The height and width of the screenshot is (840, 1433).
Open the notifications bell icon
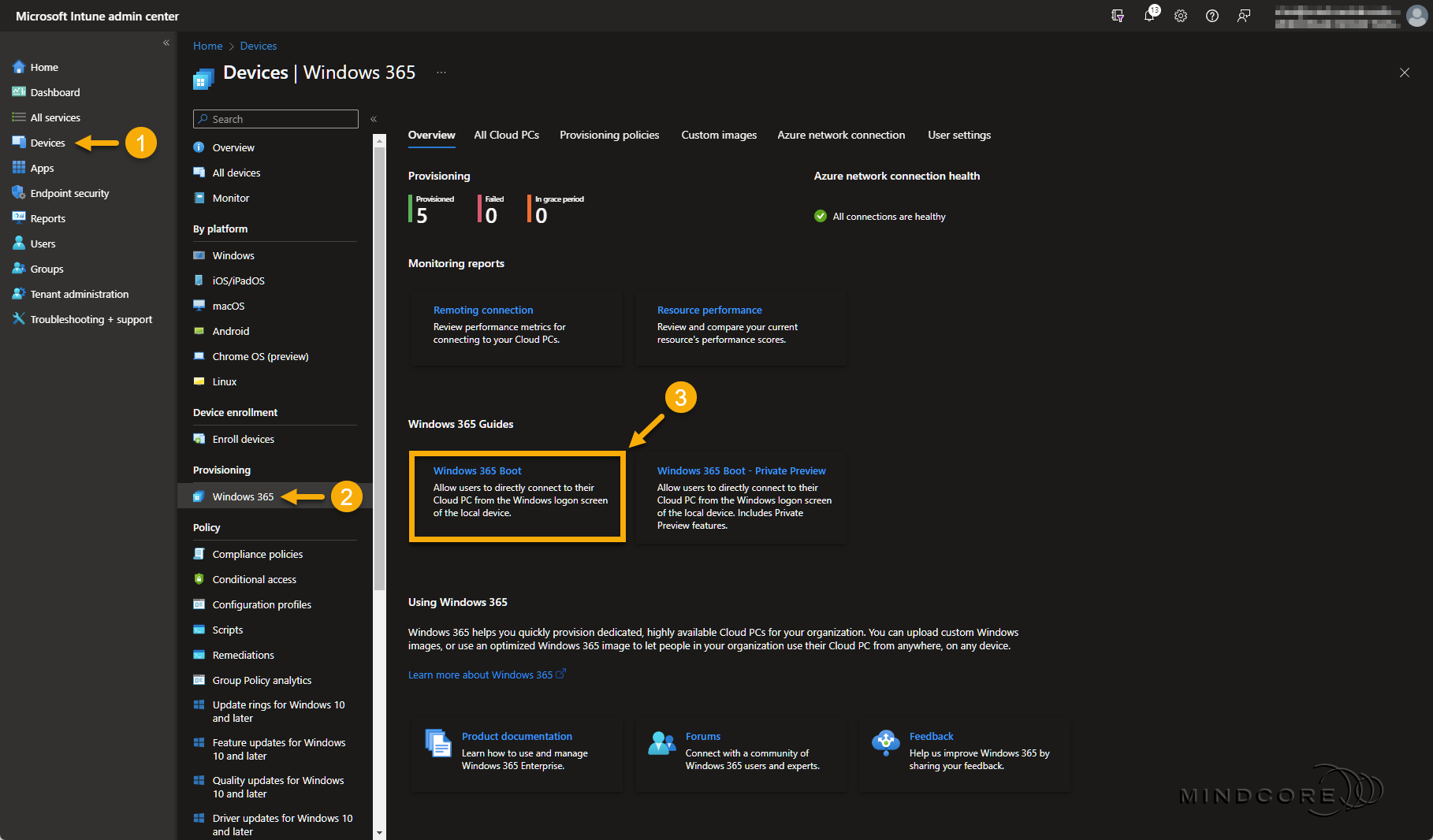tap(1149, 16)
